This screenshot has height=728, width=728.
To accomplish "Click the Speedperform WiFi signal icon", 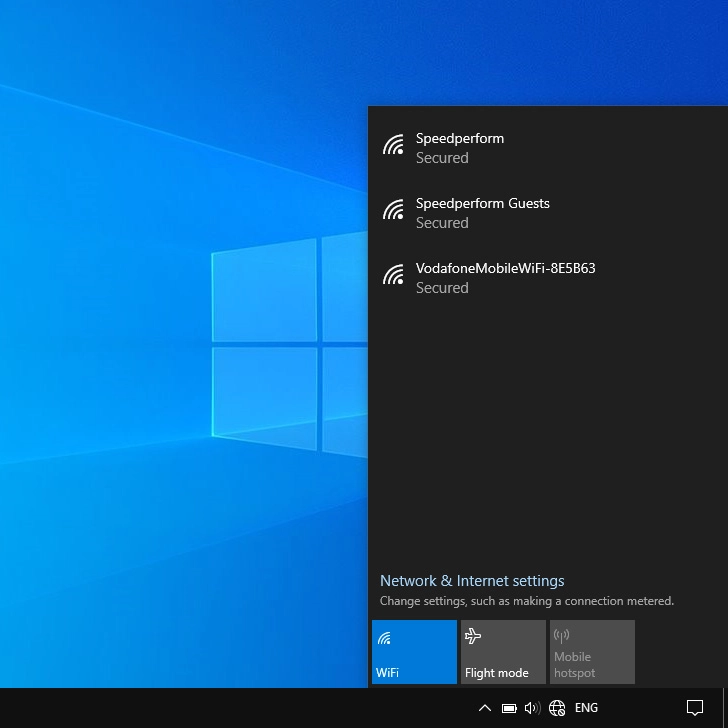I will point(393,146).
